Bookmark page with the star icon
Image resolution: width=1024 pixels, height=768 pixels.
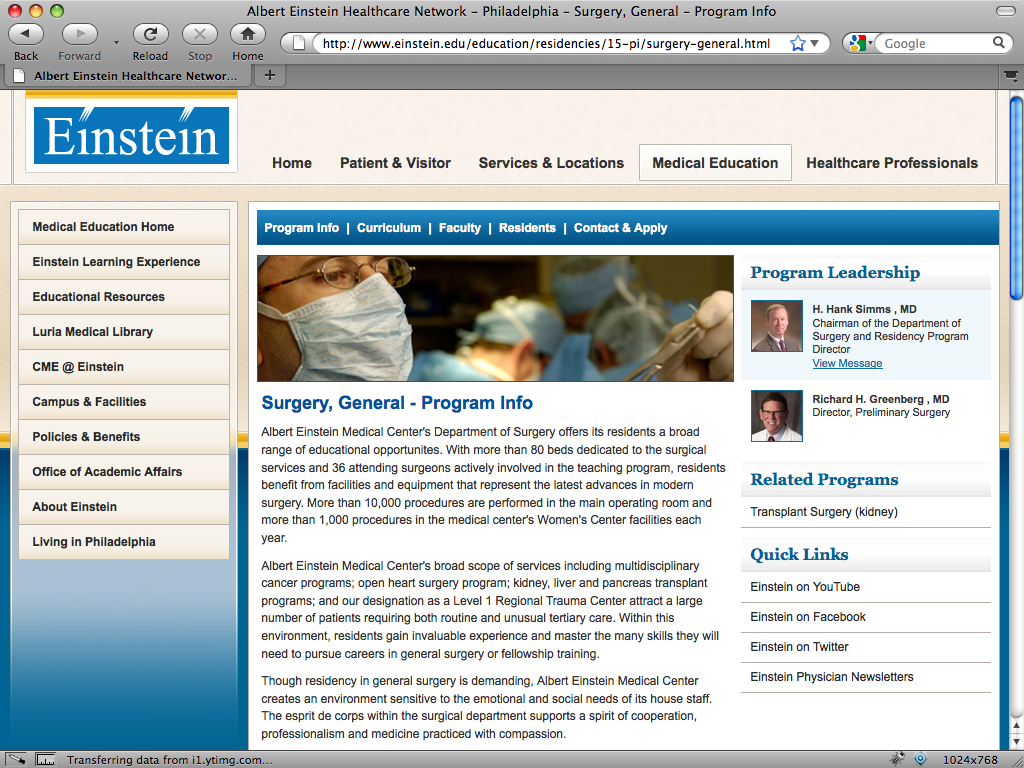click(x=797, y=44)
